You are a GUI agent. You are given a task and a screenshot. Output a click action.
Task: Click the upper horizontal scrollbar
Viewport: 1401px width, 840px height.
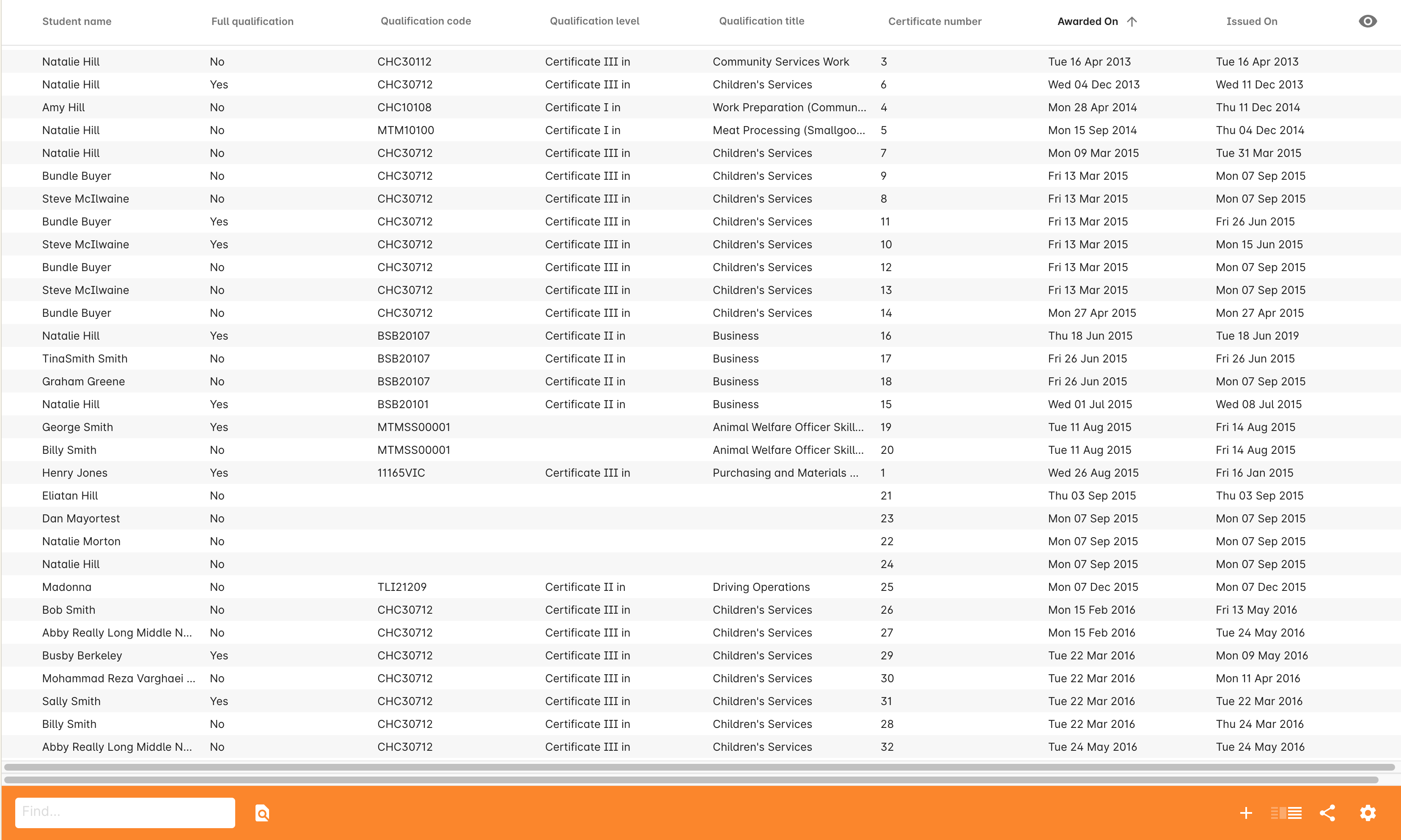coord(699,767)
